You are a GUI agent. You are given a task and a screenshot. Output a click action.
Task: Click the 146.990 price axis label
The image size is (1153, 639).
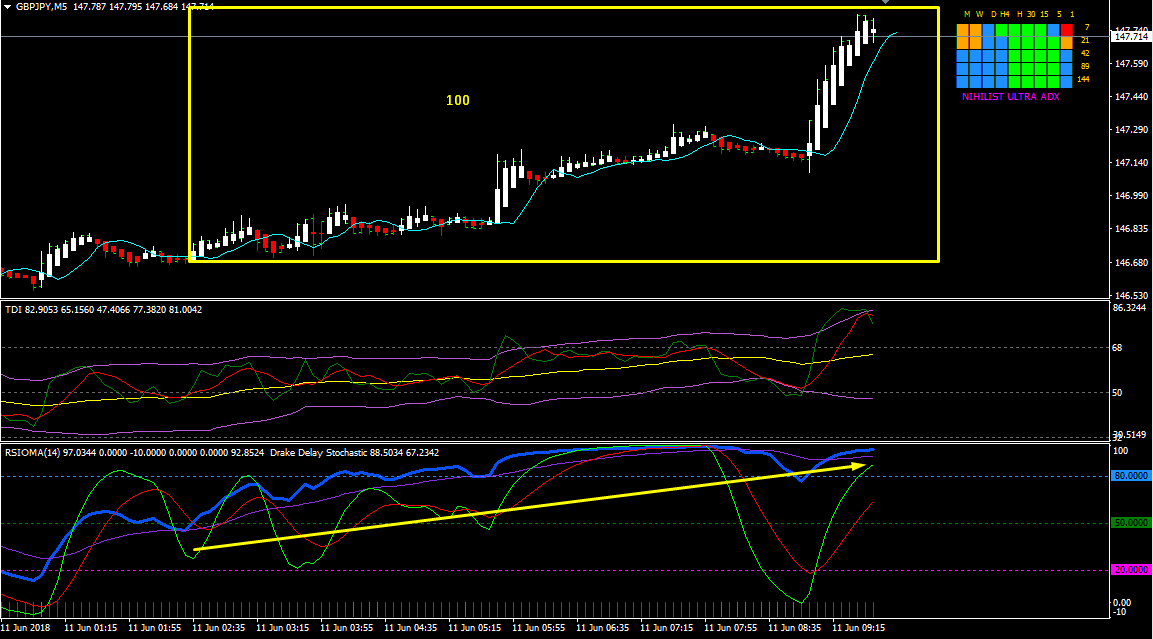click(1132, 196)
